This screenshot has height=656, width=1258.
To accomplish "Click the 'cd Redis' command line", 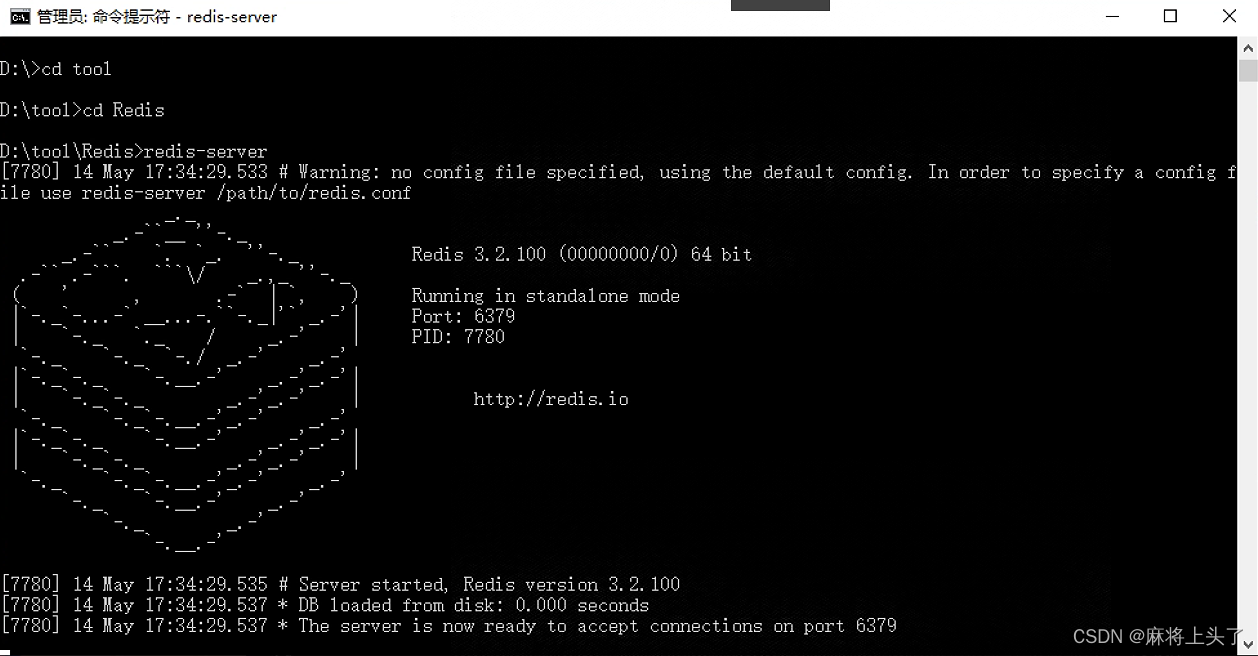I will click(82, 110).
